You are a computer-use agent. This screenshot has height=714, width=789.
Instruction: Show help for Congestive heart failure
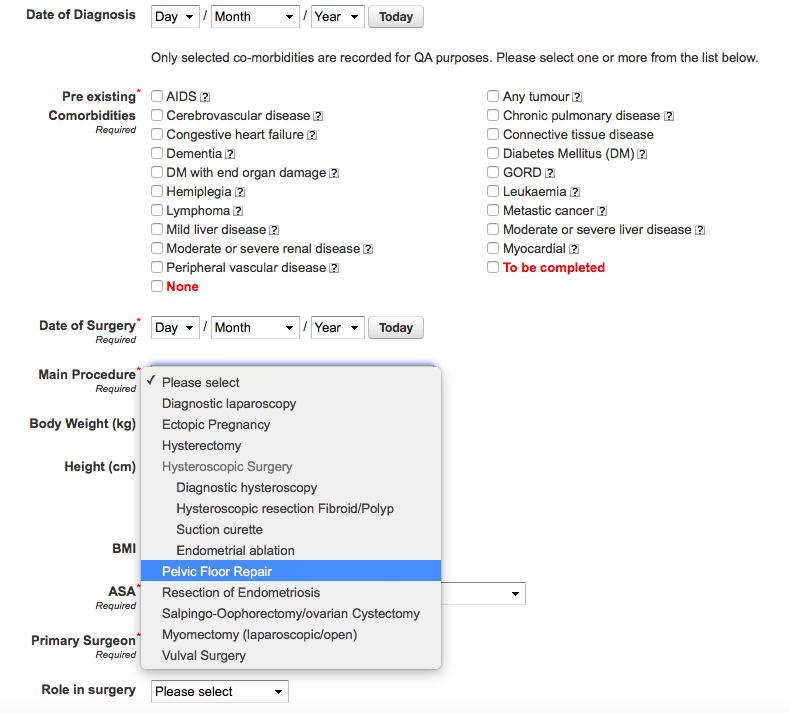click(x=312, y=135)
